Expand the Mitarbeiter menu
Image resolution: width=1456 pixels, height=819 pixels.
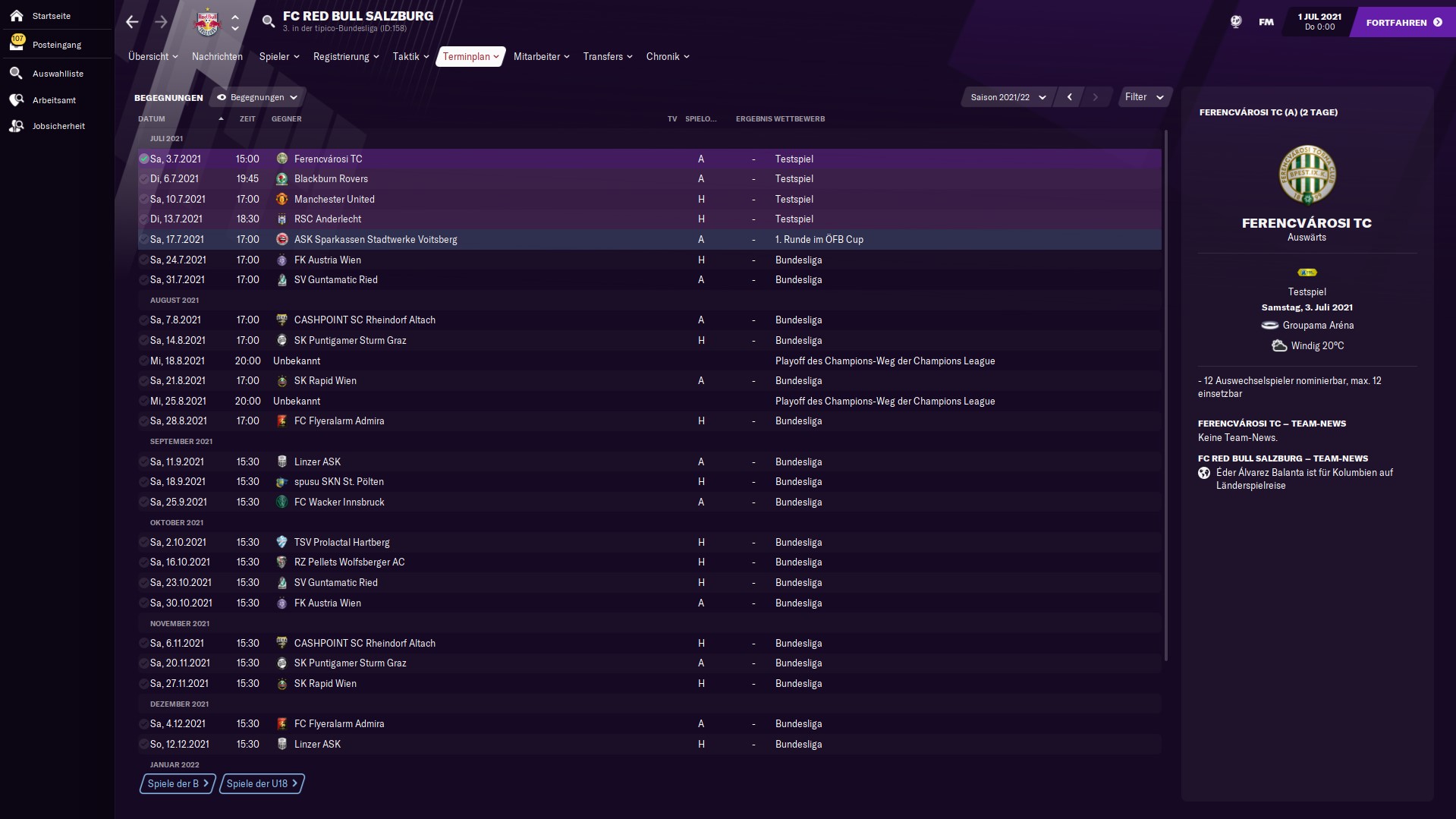point(541,56)
